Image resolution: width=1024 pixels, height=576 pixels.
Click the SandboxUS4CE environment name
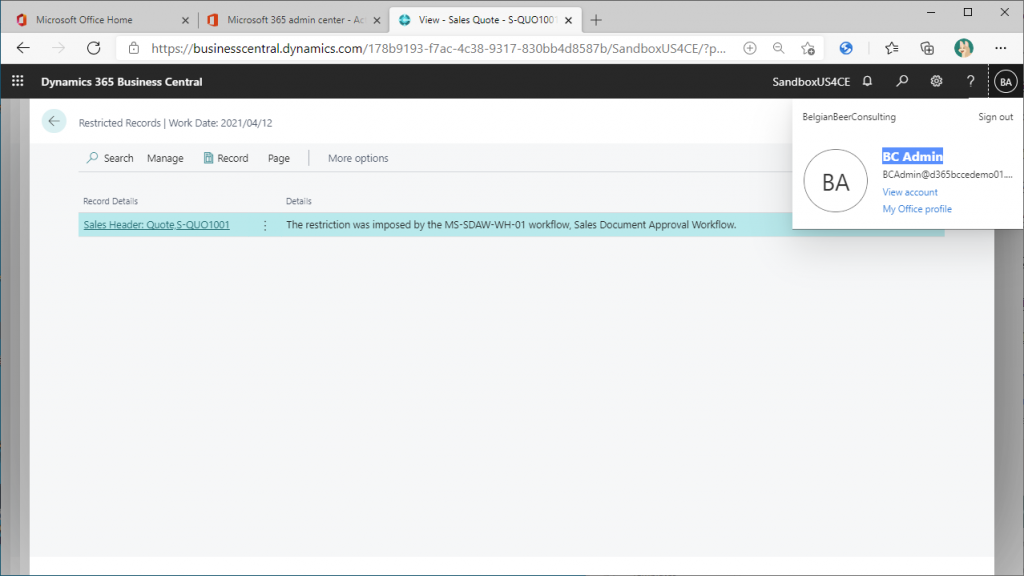[811, 82]
